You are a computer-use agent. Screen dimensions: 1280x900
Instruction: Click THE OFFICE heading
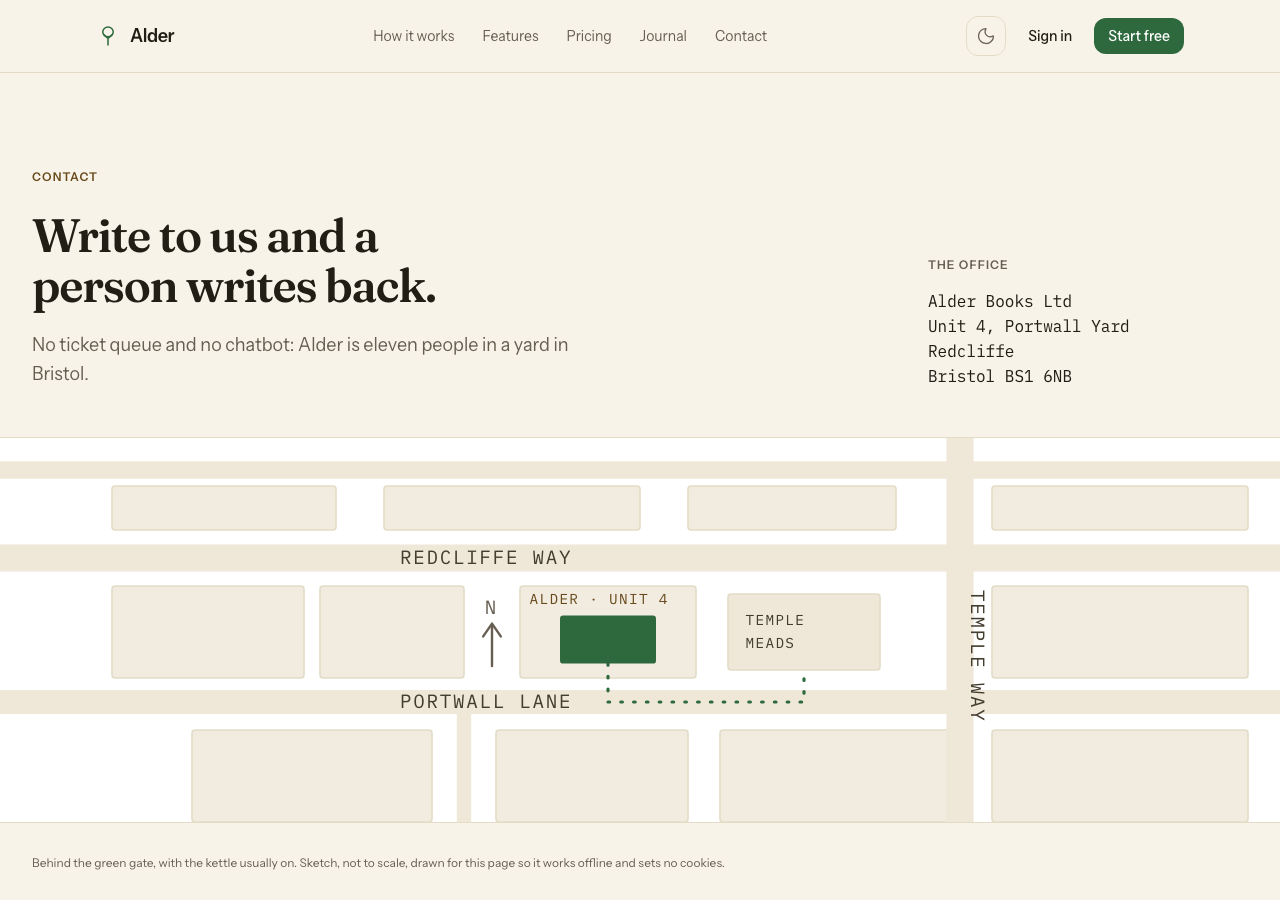pos(968,265)
